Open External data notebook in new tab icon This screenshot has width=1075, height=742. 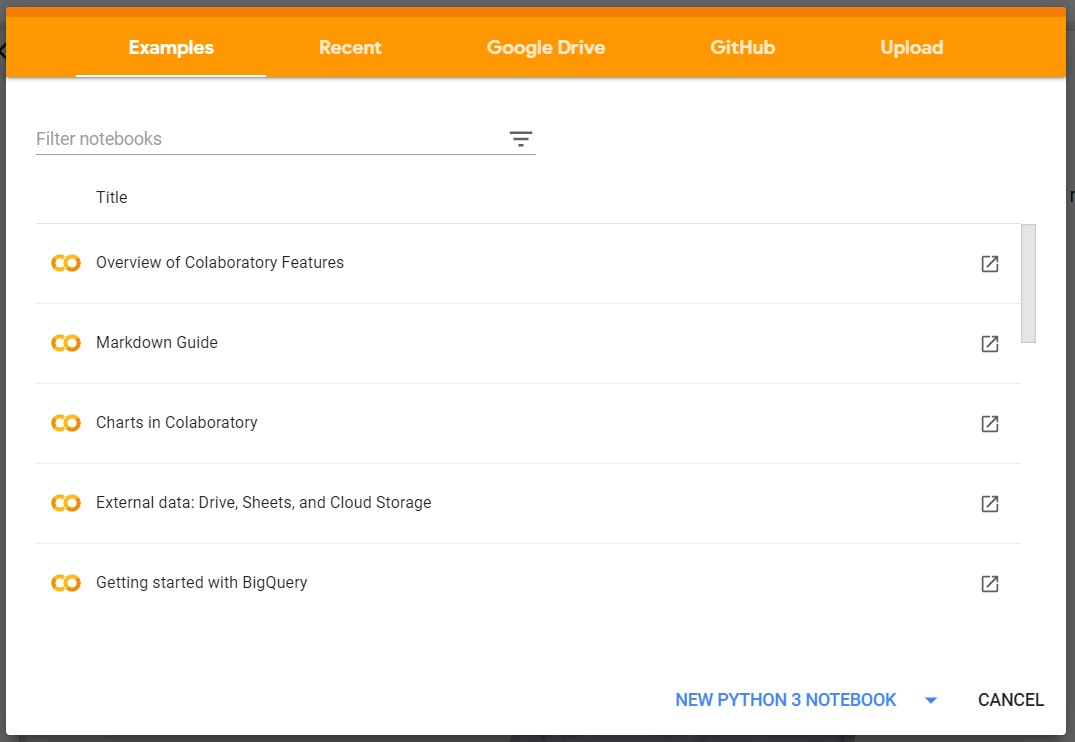(989, 504)
